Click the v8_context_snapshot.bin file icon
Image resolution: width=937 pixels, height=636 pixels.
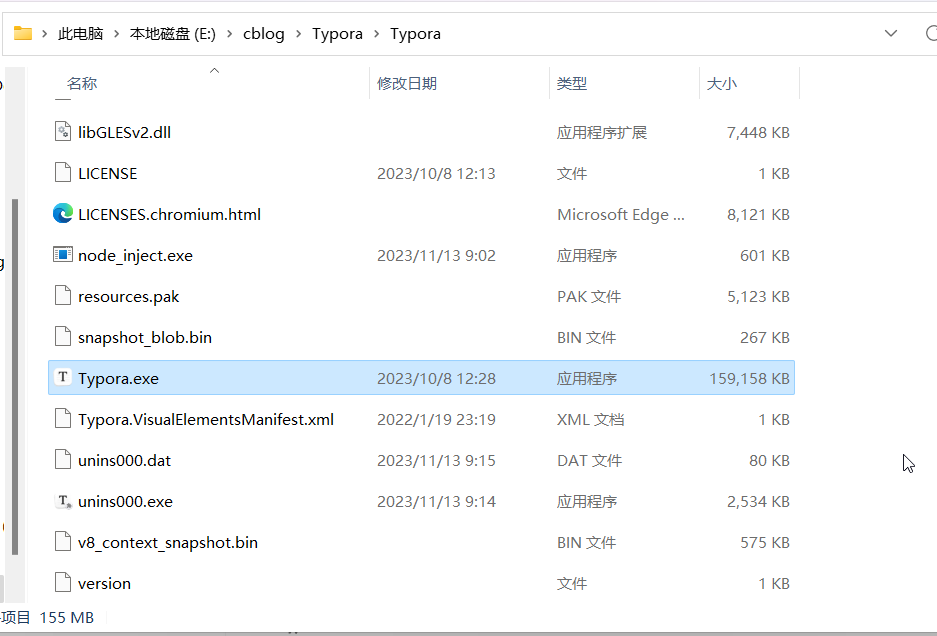[63, 542]
